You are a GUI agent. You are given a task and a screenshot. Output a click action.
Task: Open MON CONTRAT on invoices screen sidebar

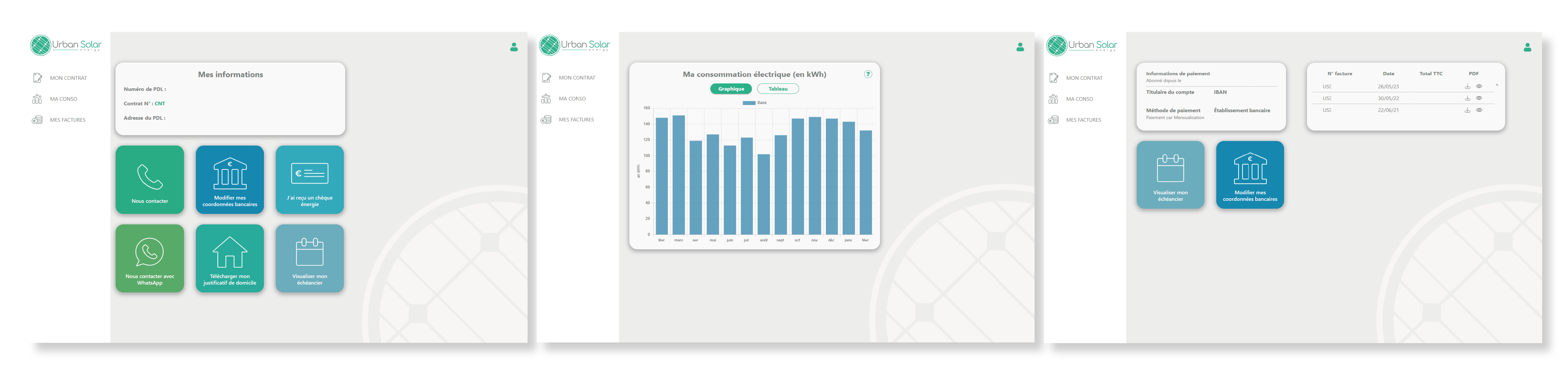[1075, 78]
